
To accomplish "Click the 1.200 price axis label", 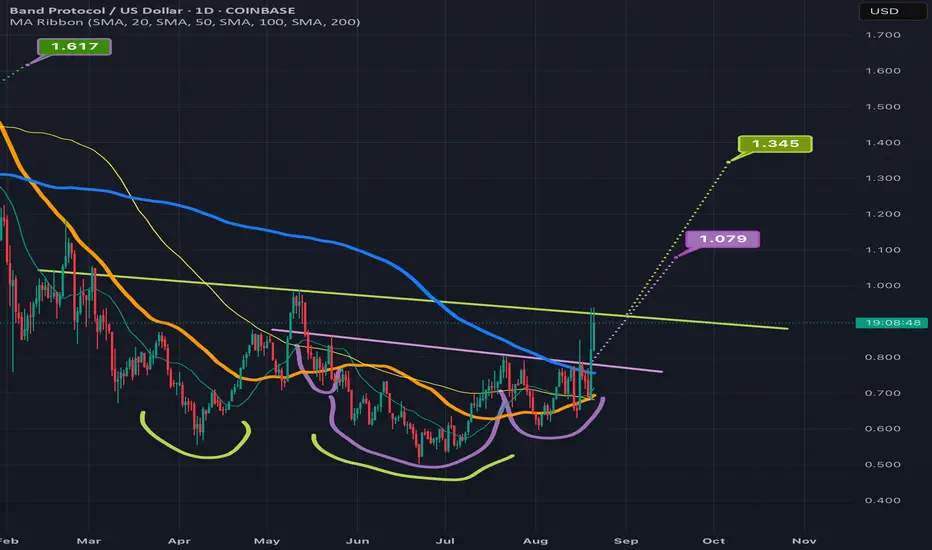I will [x=883, y=214].
